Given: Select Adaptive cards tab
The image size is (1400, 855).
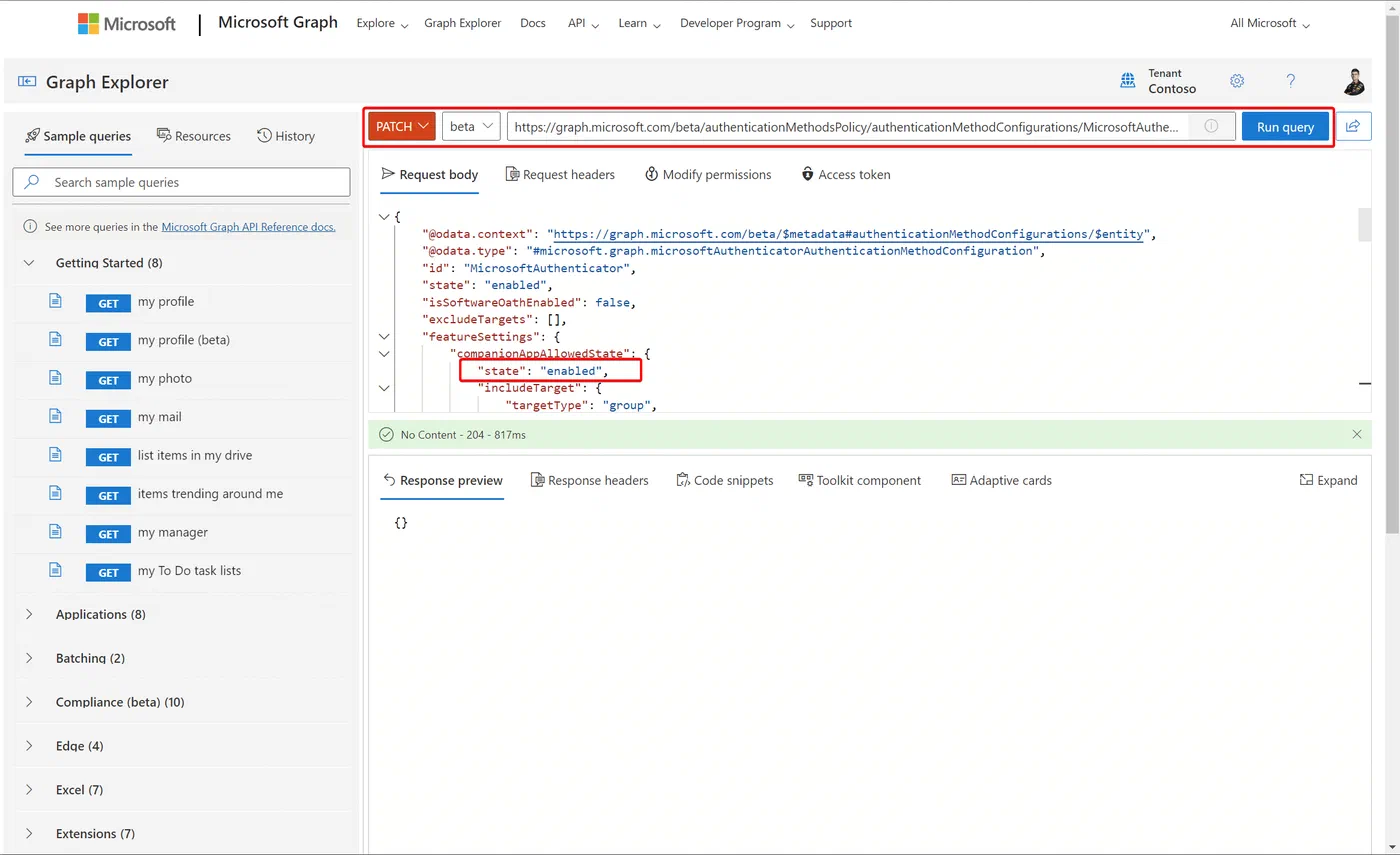Looking at the screenshot, I should pyautogui.click(x=1001, y=480).
